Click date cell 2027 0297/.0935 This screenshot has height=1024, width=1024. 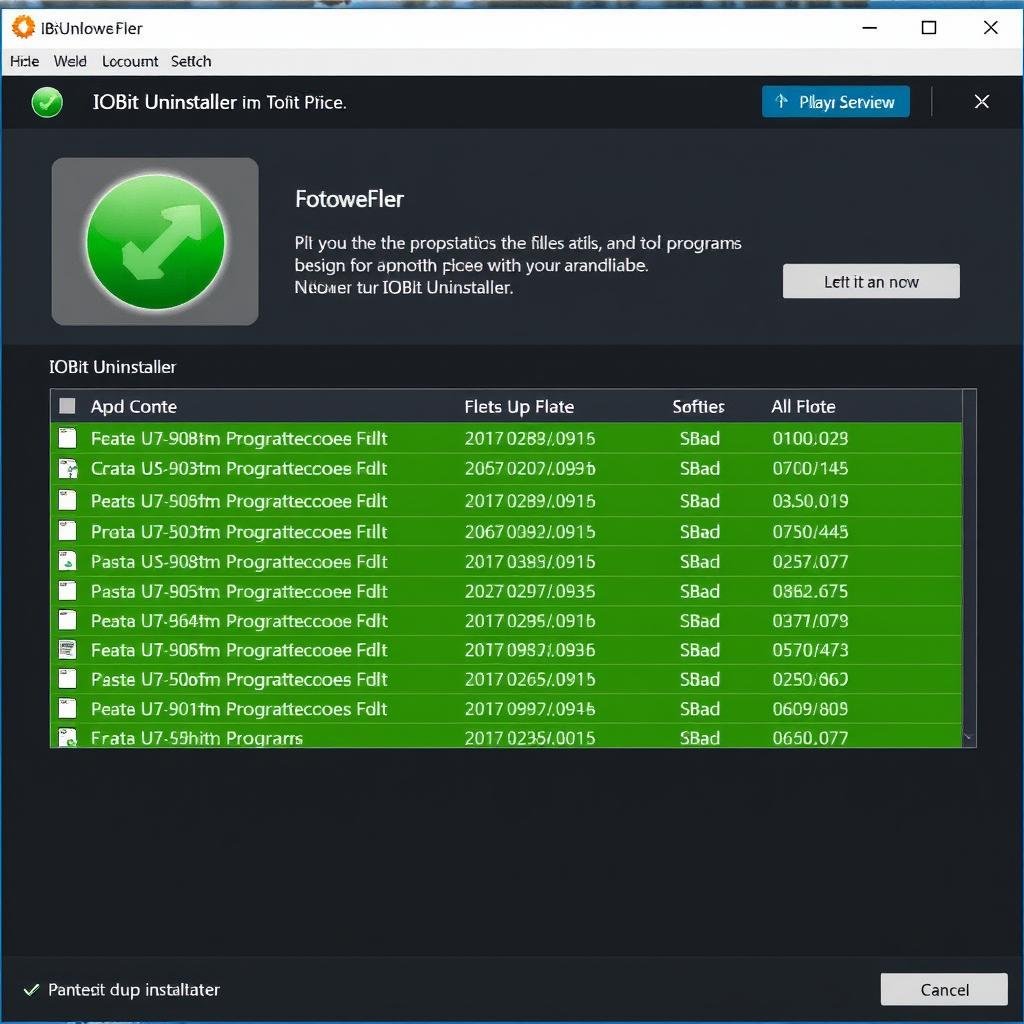pyautogui.click(x=530, y=592)
